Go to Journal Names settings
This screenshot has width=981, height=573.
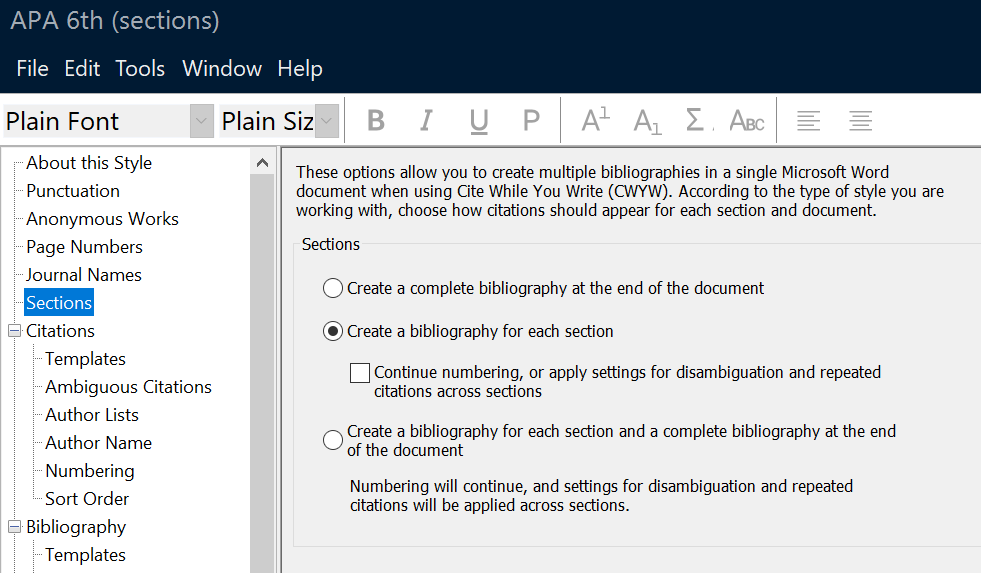coord(84,275)
